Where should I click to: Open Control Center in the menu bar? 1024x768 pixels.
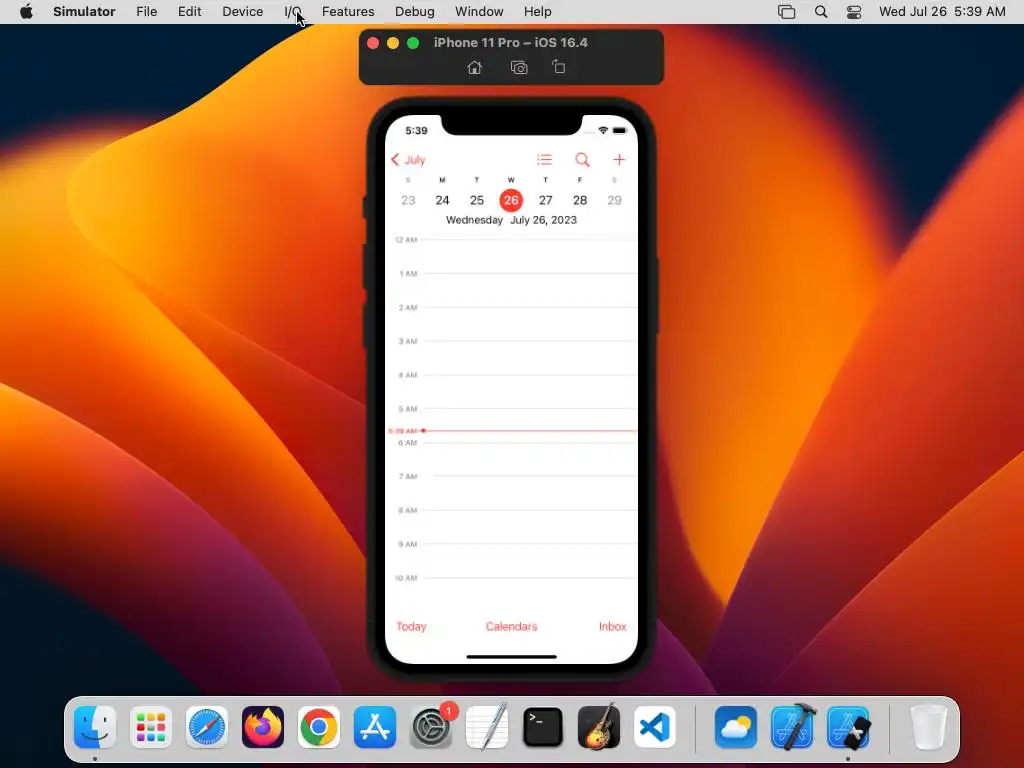click(854, 12)
